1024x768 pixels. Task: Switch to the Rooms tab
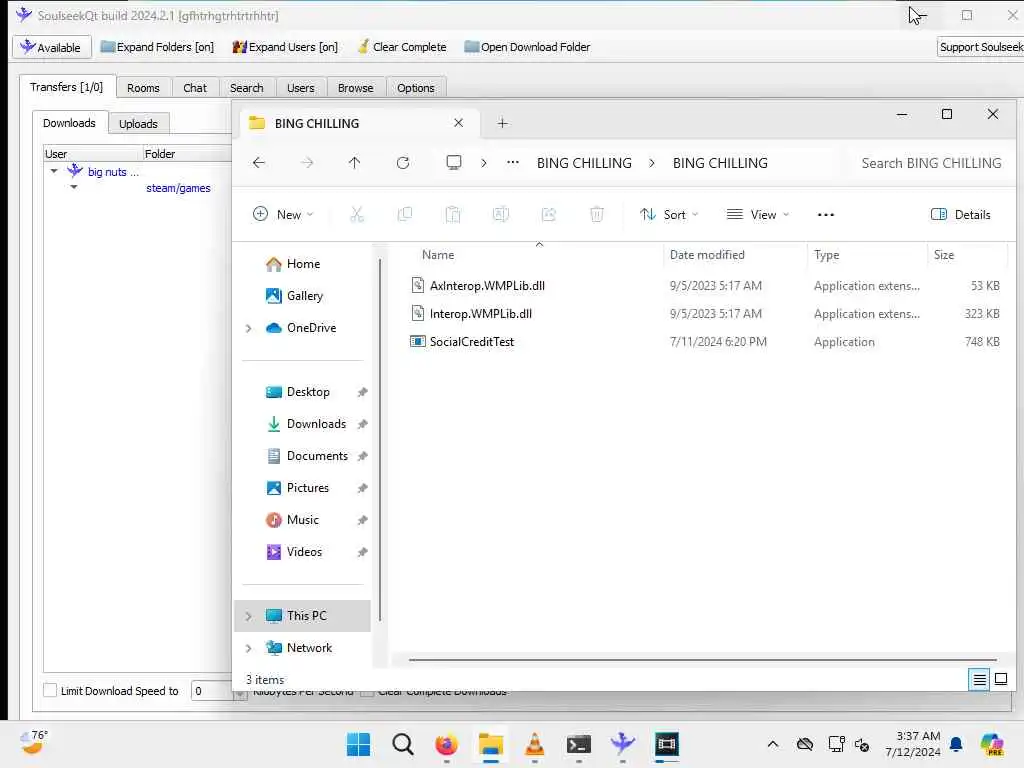pyautogui.click(x=143, y=88)
